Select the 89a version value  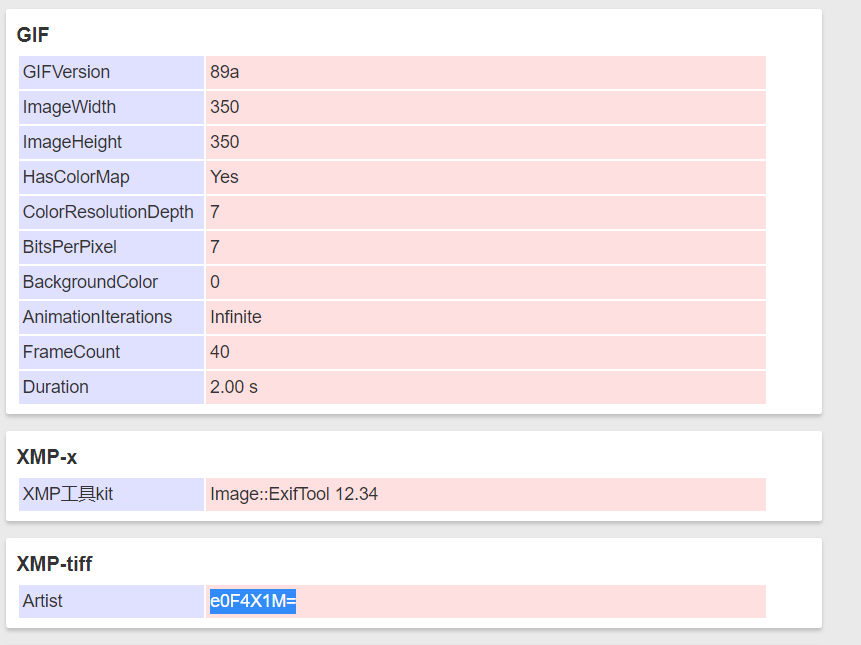[222, 72]
